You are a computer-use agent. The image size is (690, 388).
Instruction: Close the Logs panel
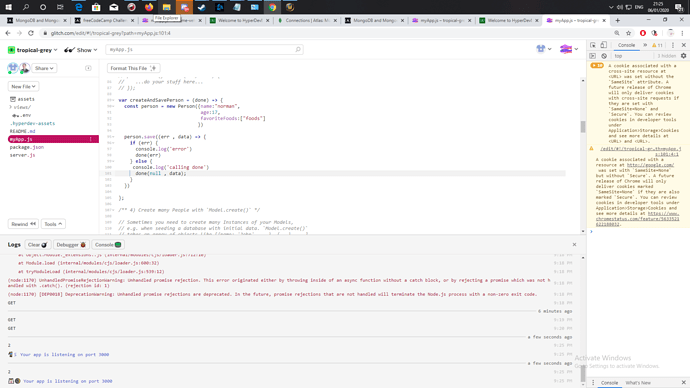[574, 245]
